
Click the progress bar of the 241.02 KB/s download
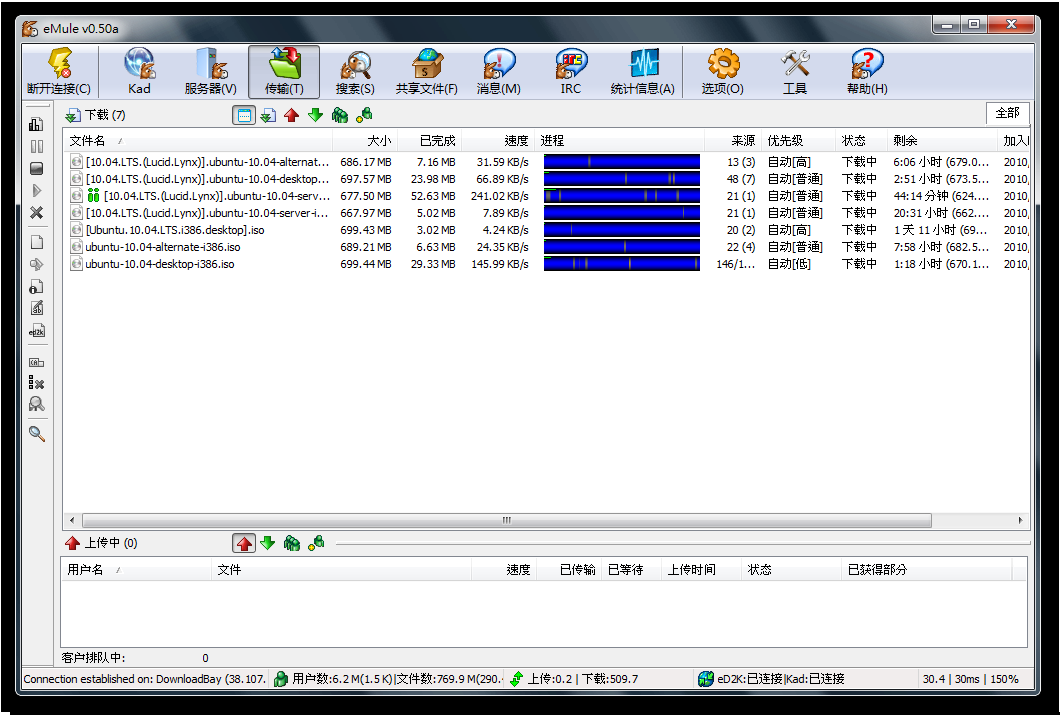(621, 196)
